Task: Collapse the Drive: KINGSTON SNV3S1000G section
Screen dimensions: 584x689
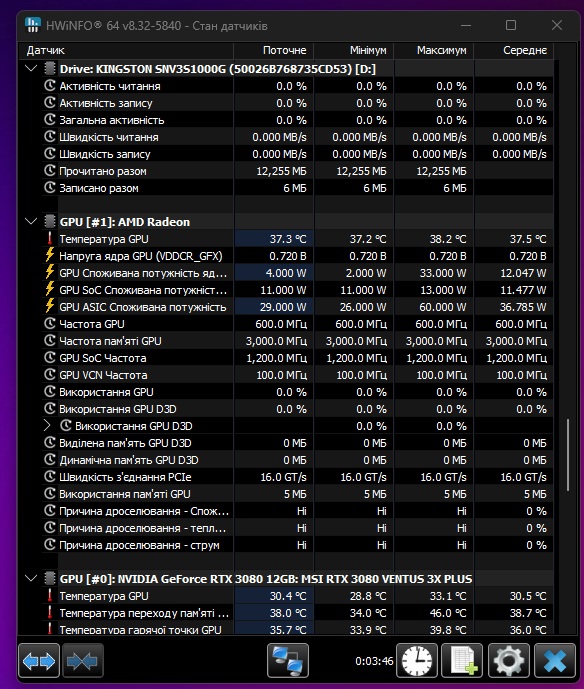Action: point(31,69)
